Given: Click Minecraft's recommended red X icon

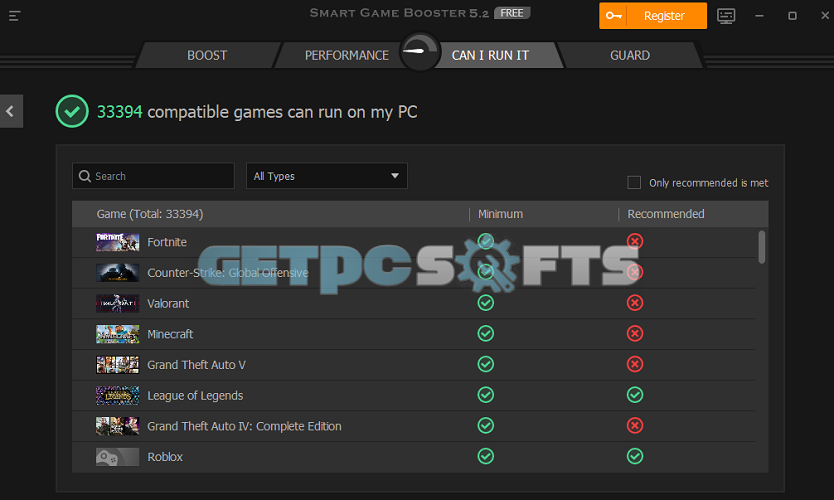Looking at the screenshot, I should 635,334.
